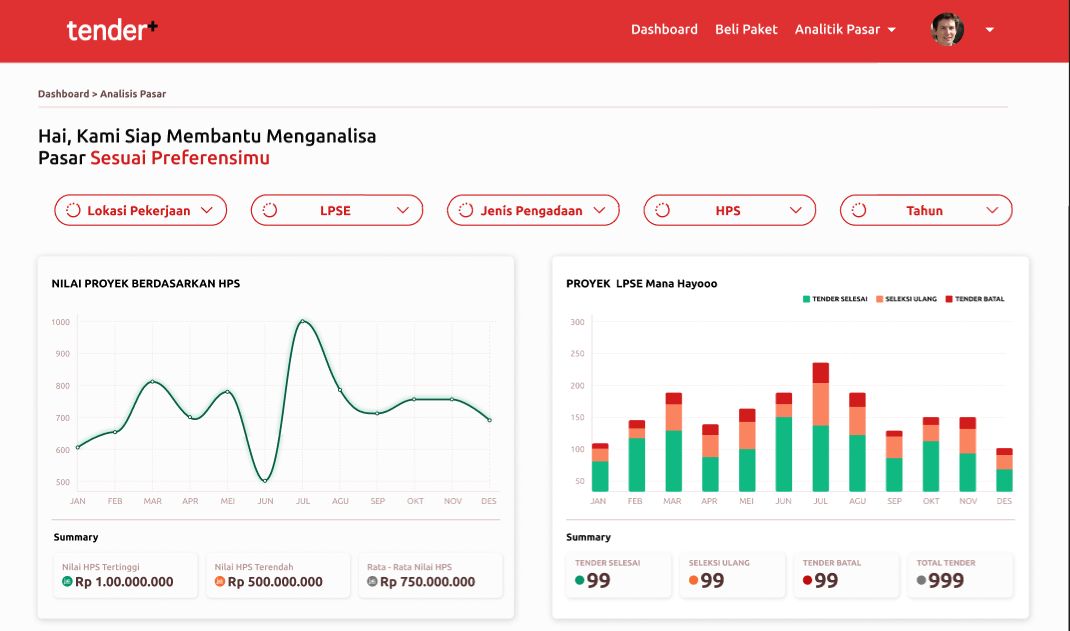This screenshot has height=631, width=1070.
Task: Click the user profile avatar
Action: tap(947, 30)
